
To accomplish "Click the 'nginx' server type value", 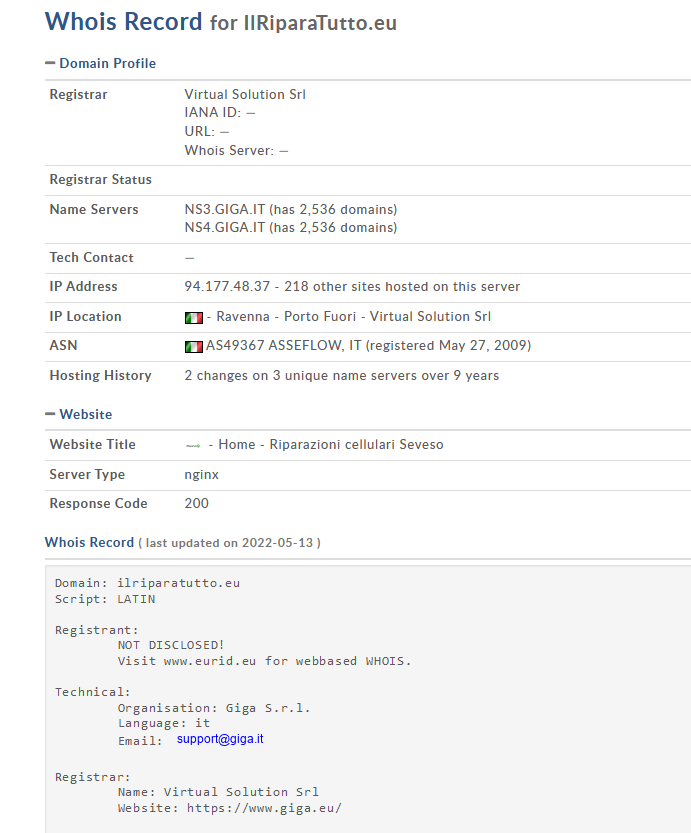I will coord(201,474).
